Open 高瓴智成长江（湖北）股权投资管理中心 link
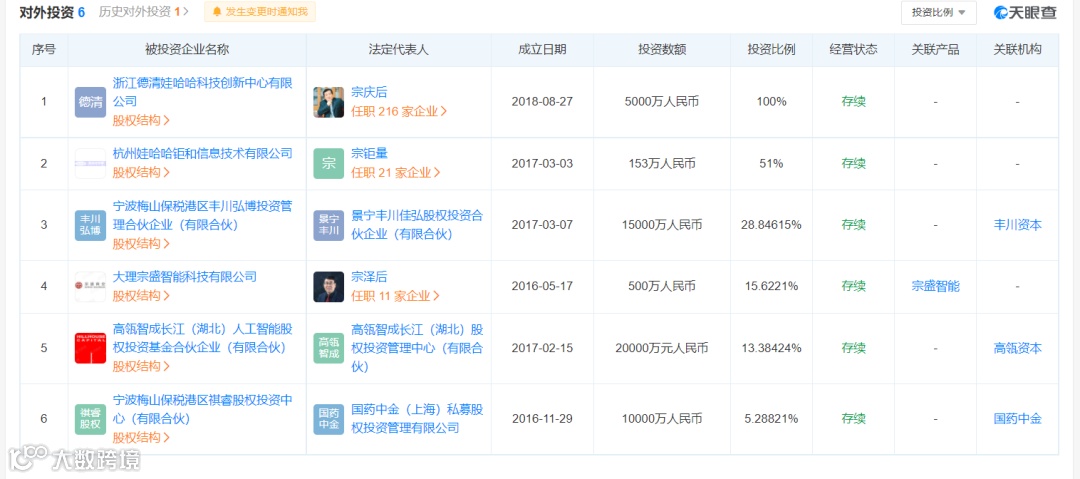This screenshot has height=479, width=1080. click(417, 348)
